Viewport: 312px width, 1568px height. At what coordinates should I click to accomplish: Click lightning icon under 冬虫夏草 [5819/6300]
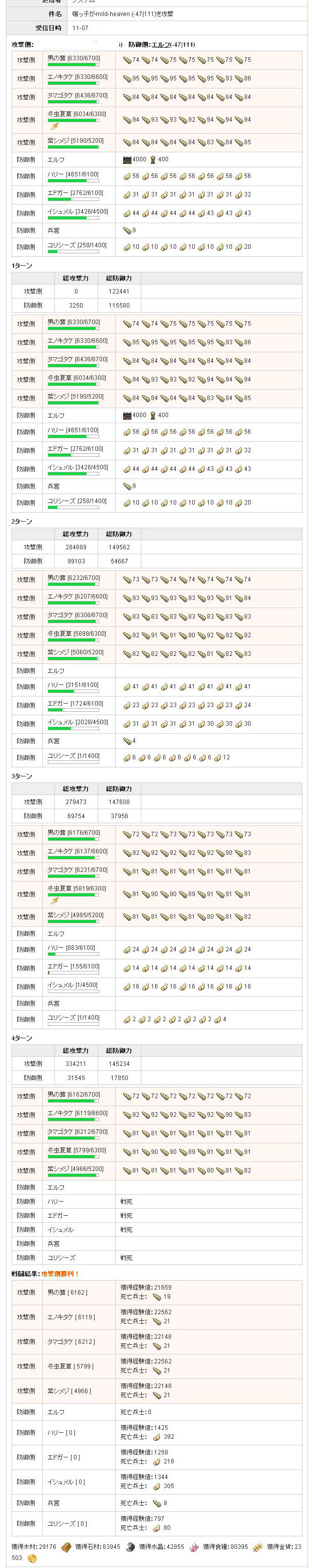54,900
